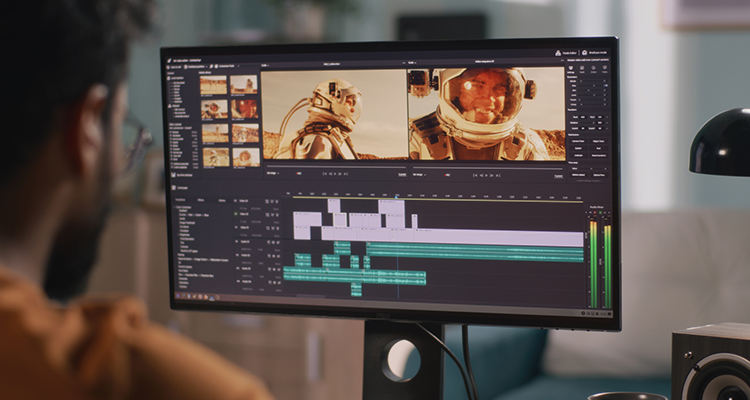
Task: Jump to end in the right viewer
Action: click(497, 176)
